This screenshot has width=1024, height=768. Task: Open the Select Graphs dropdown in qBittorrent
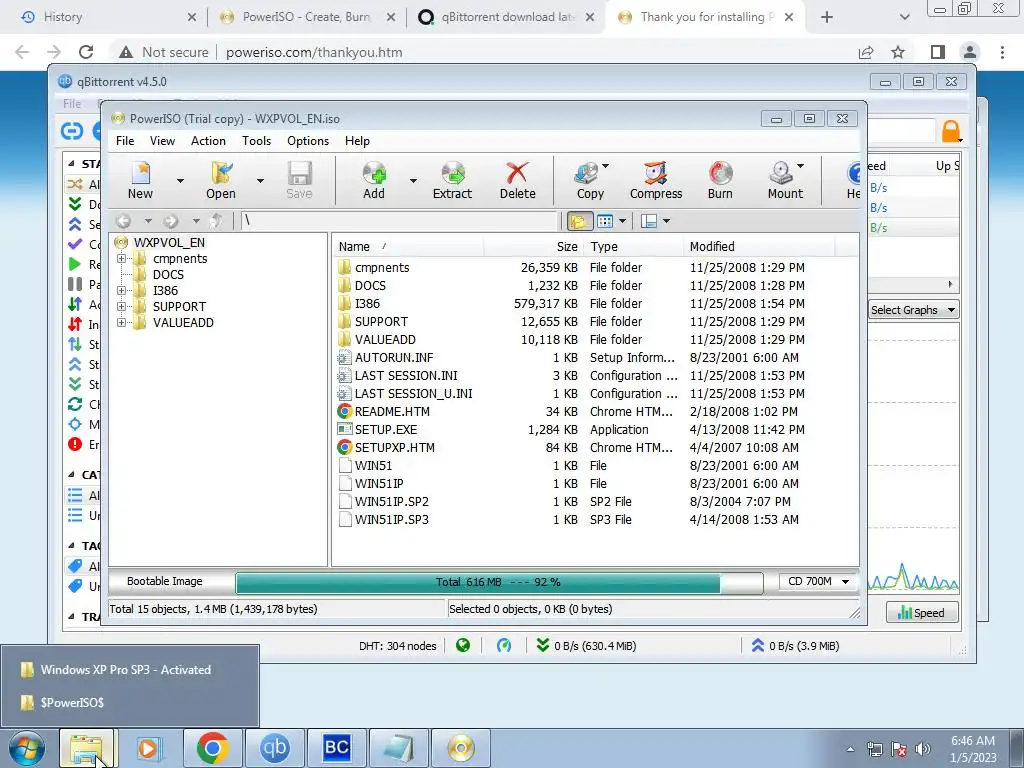pos(913,310)
